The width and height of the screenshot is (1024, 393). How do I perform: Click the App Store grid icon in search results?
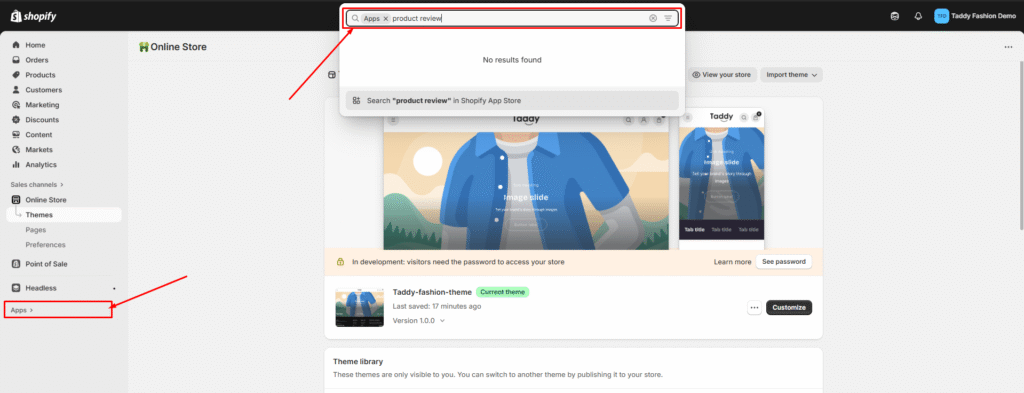(x=357, y=101)
